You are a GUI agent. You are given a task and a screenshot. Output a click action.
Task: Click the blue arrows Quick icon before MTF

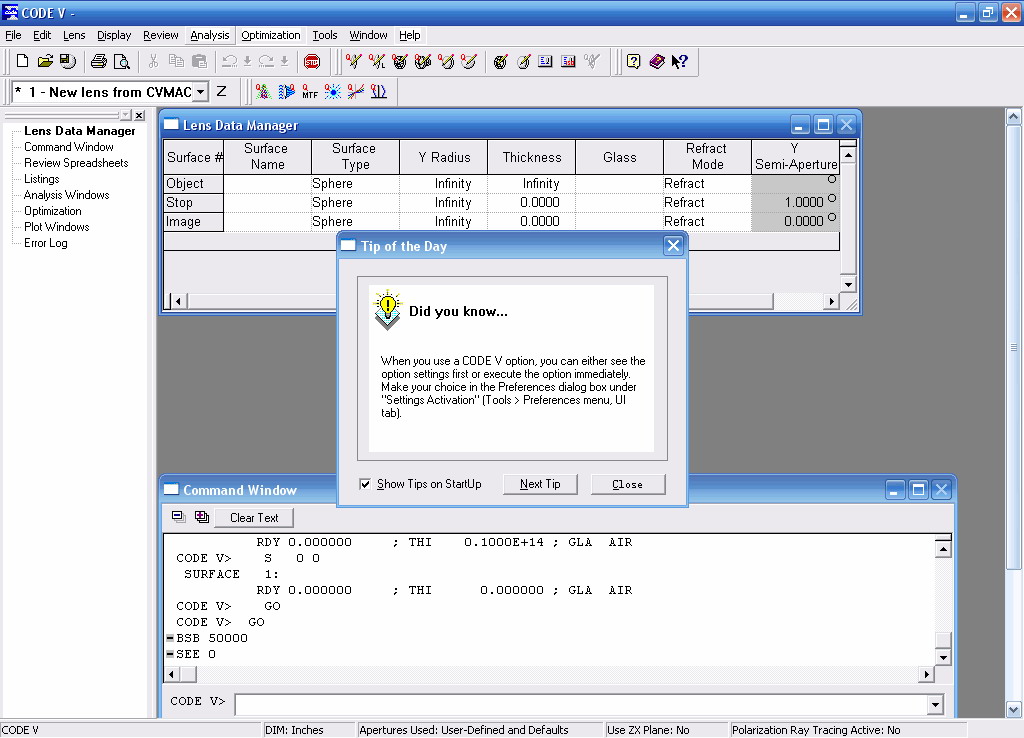point(286,92)
